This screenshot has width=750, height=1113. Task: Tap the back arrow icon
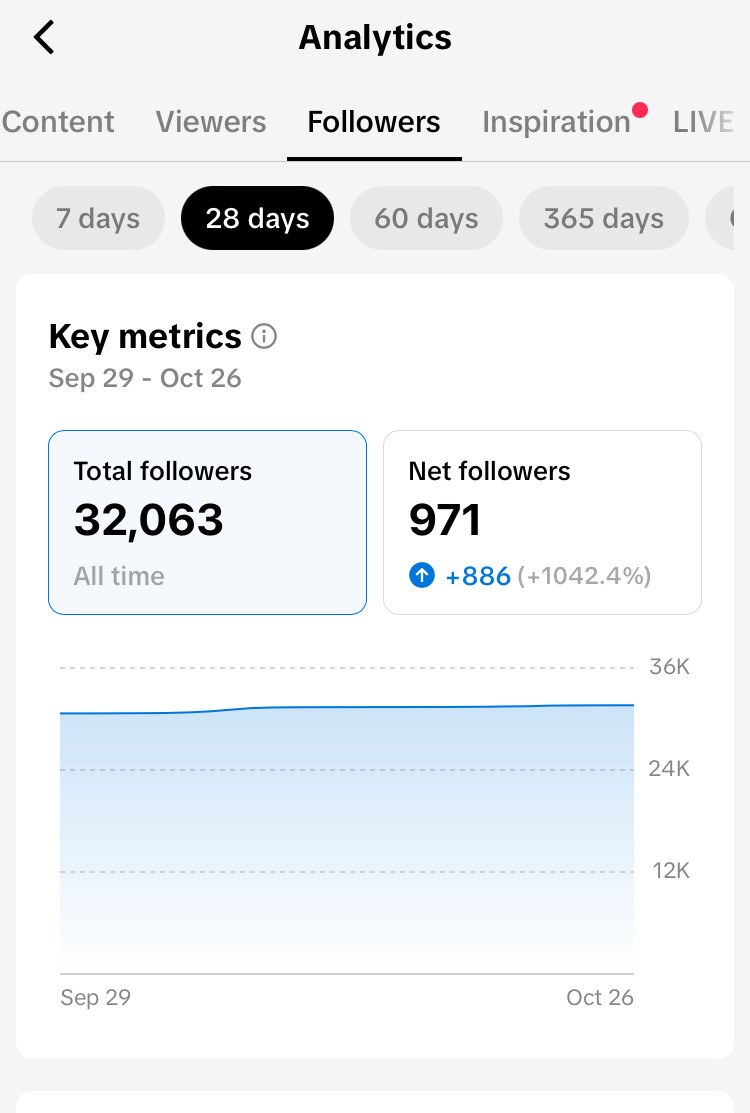(x=44, y=38)
